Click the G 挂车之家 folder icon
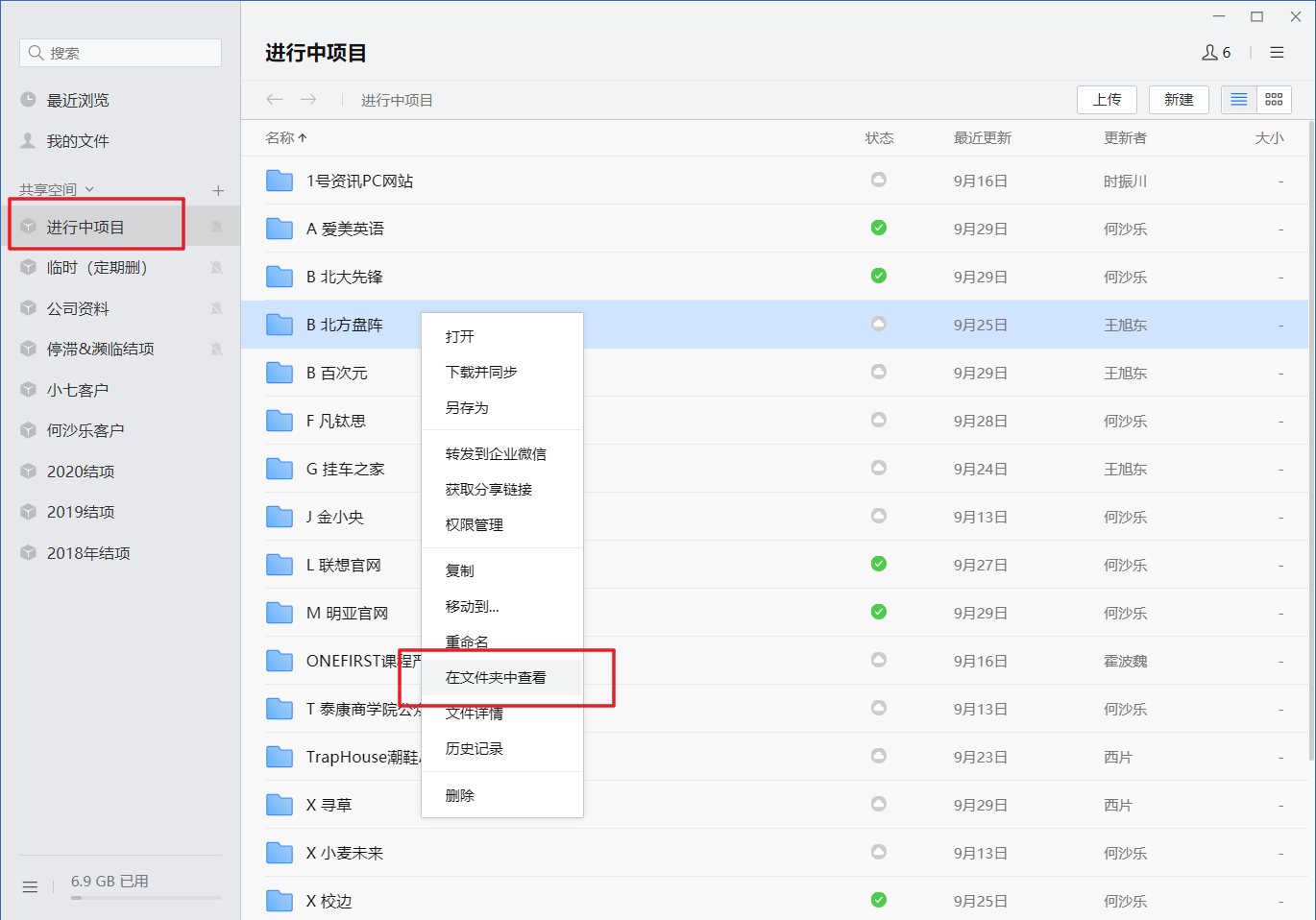 280,469
